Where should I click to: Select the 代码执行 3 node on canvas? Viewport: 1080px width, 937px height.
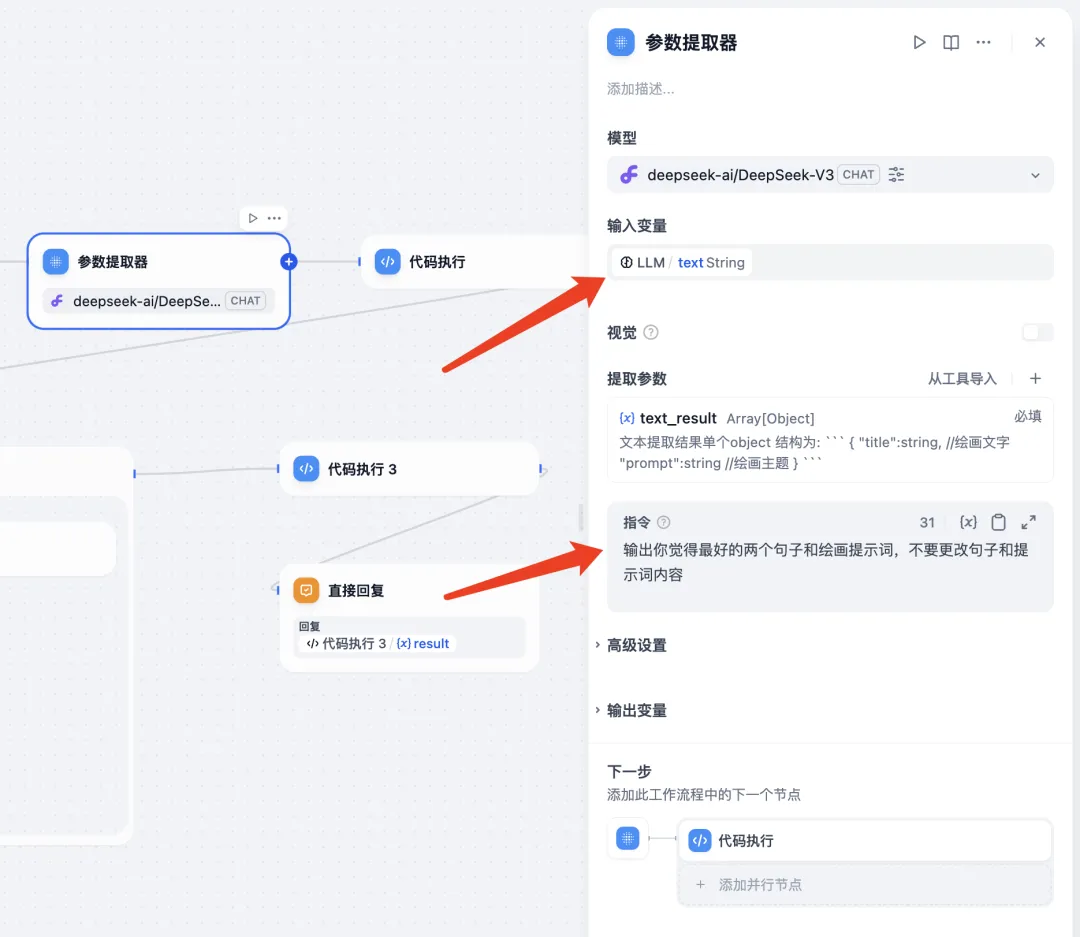[x=409, y=469]
